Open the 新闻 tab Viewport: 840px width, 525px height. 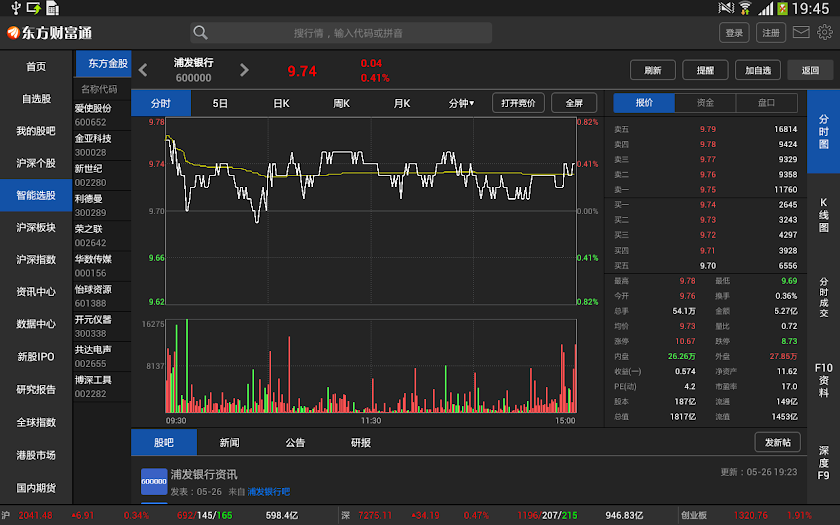(229, 442)
